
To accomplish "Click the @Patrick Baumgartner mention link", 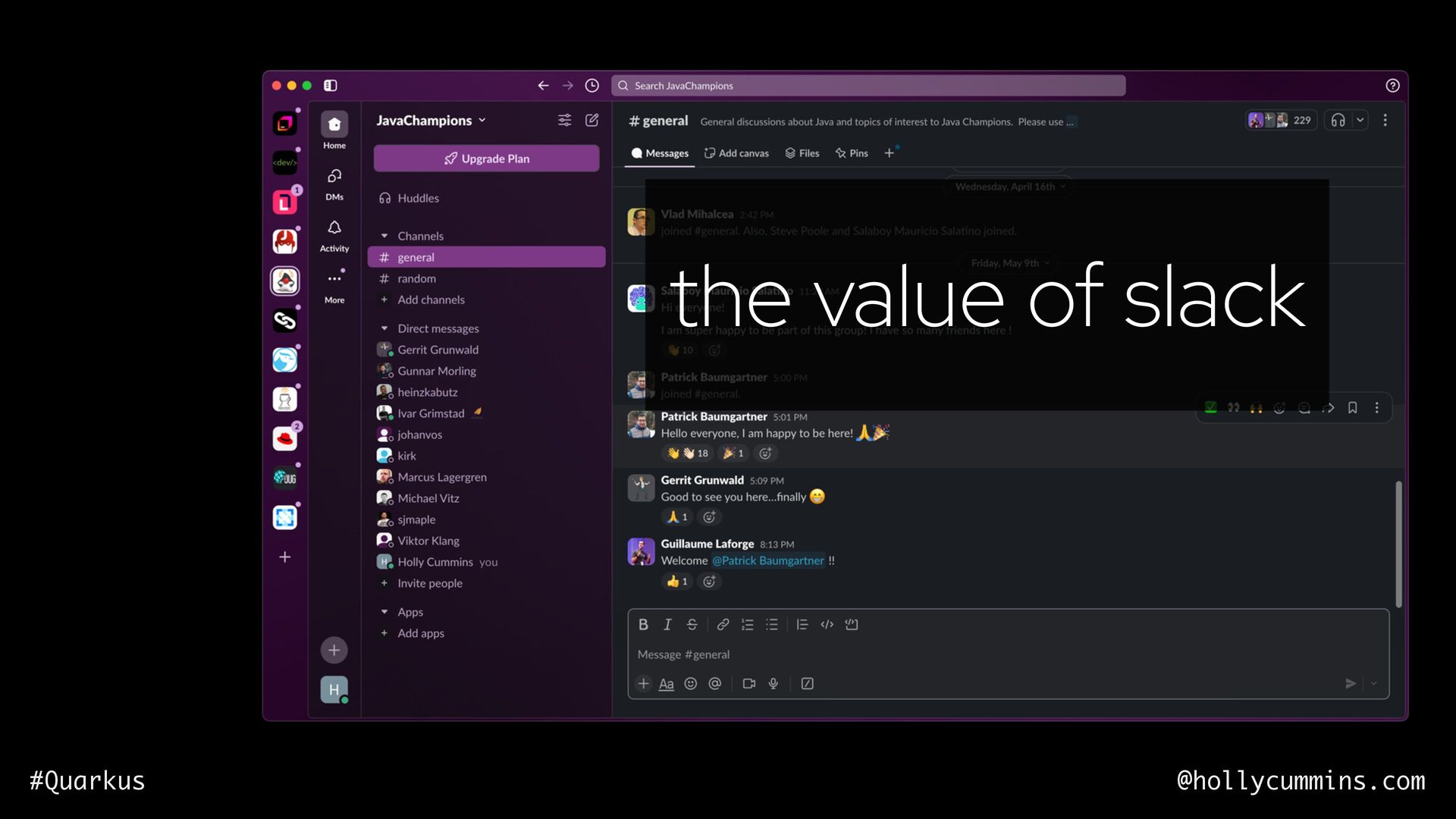I will point(767,560).
